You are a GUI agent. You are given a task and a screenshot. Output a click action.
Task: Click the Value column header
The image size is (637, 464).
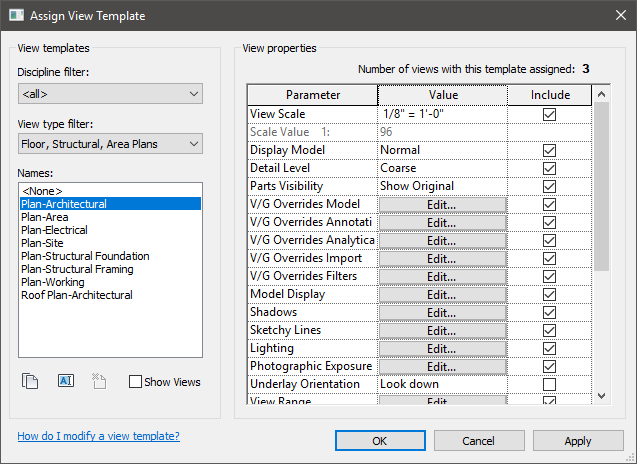pos(443,95)
